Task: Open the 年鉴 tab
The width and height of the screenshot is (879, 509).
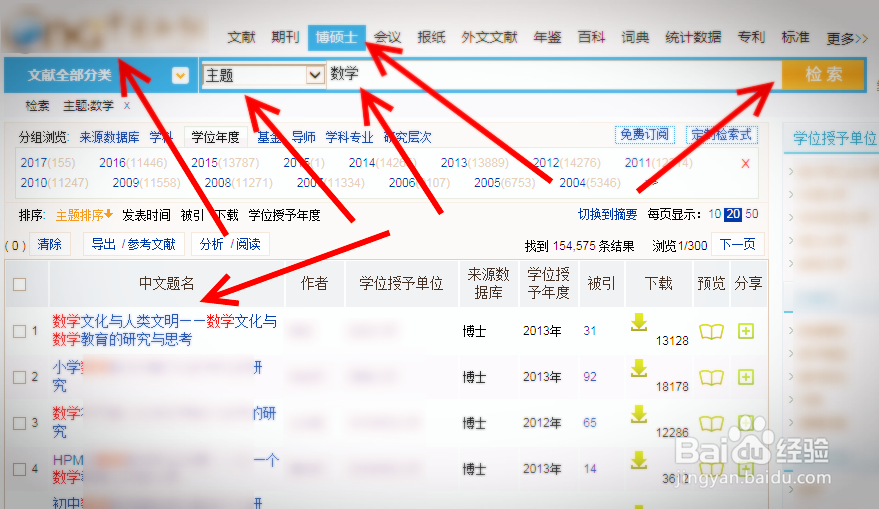Action: pos(548,37)
